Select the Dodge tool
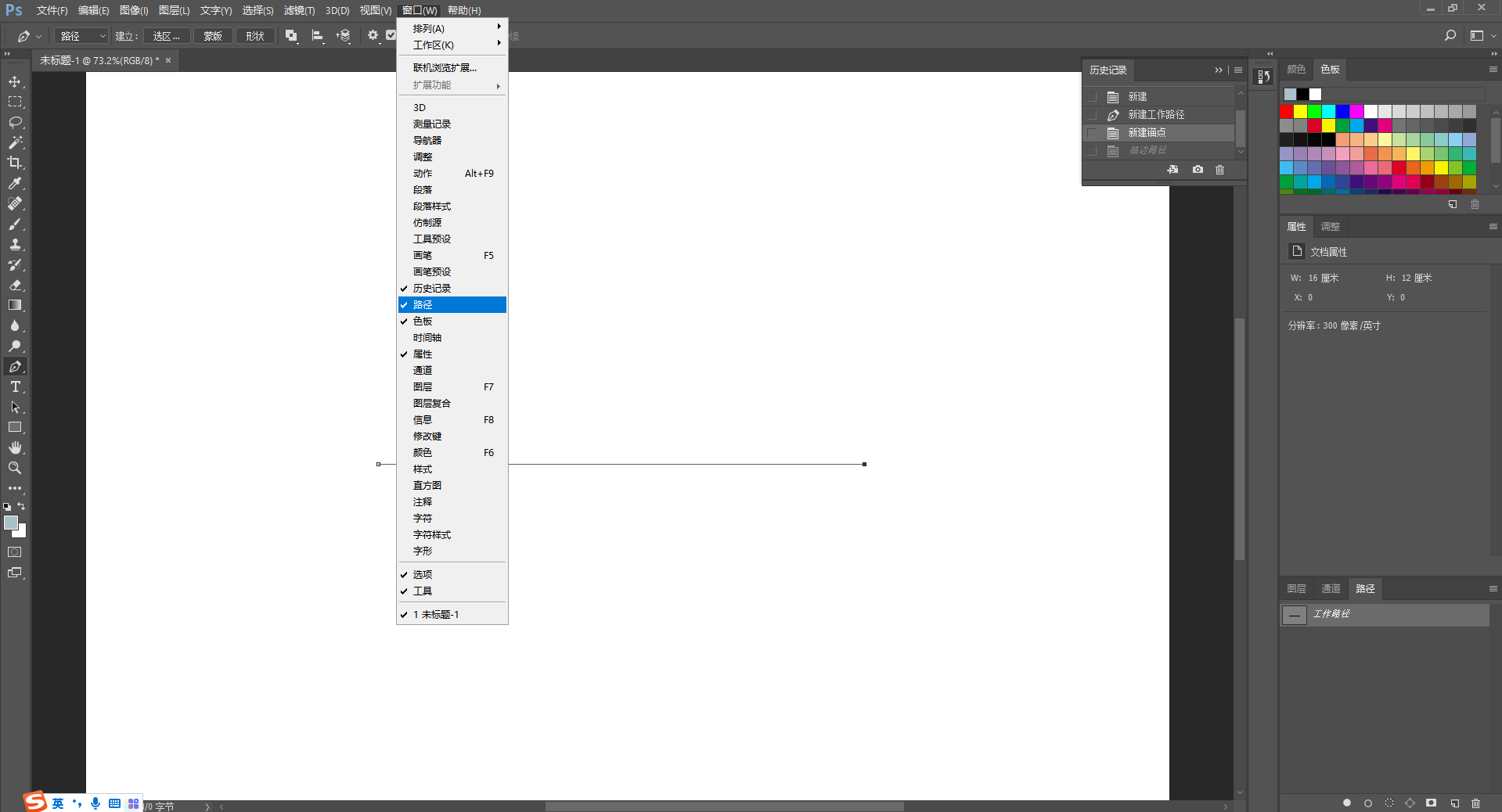1502x812 pixels. coord(15,346)
